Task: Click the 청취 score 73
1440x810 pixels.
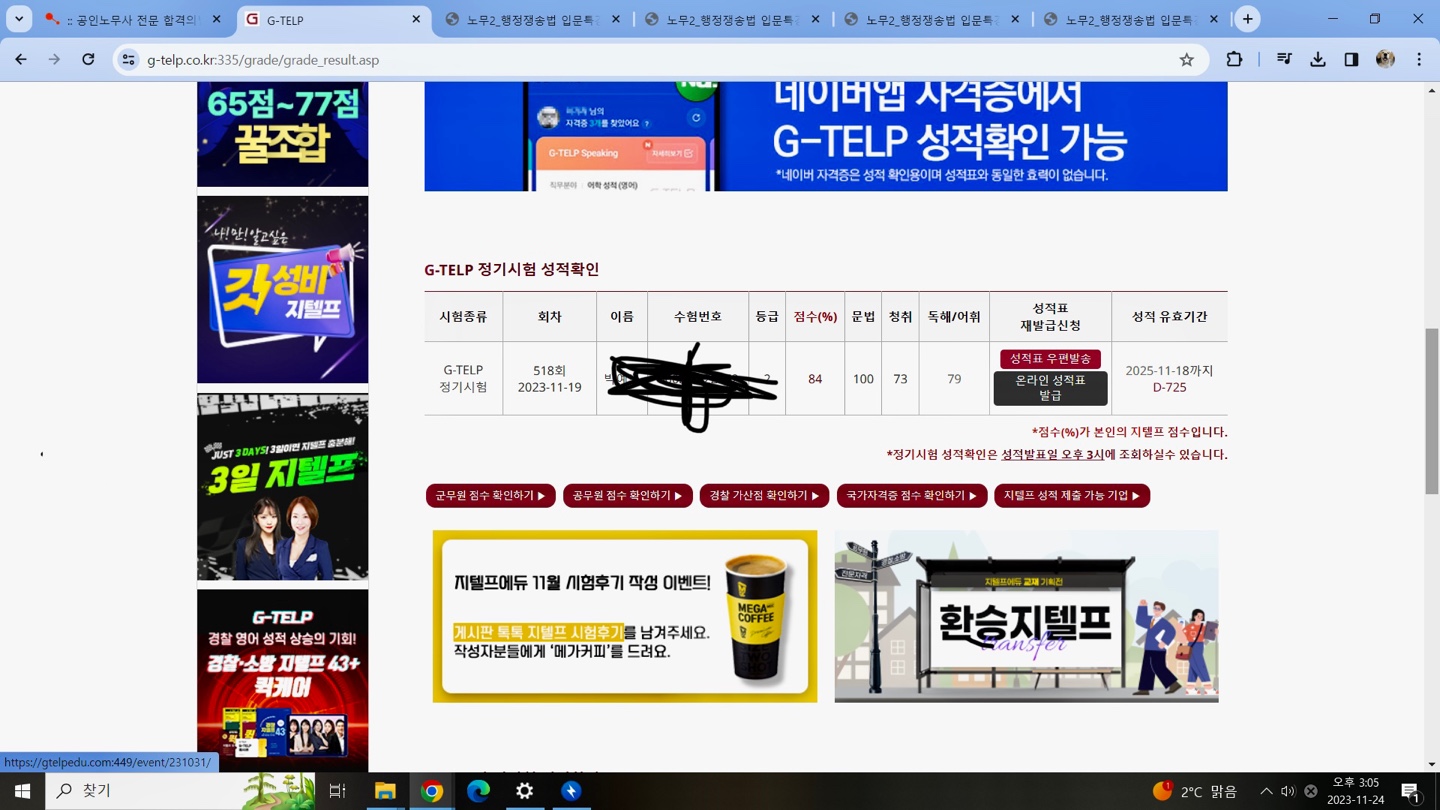Action: pyautogui.click(x=900, y=379)
